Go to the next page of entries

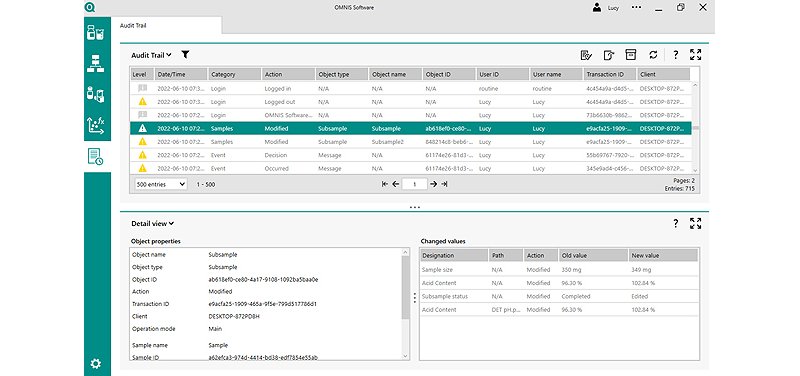coord(433,184)
